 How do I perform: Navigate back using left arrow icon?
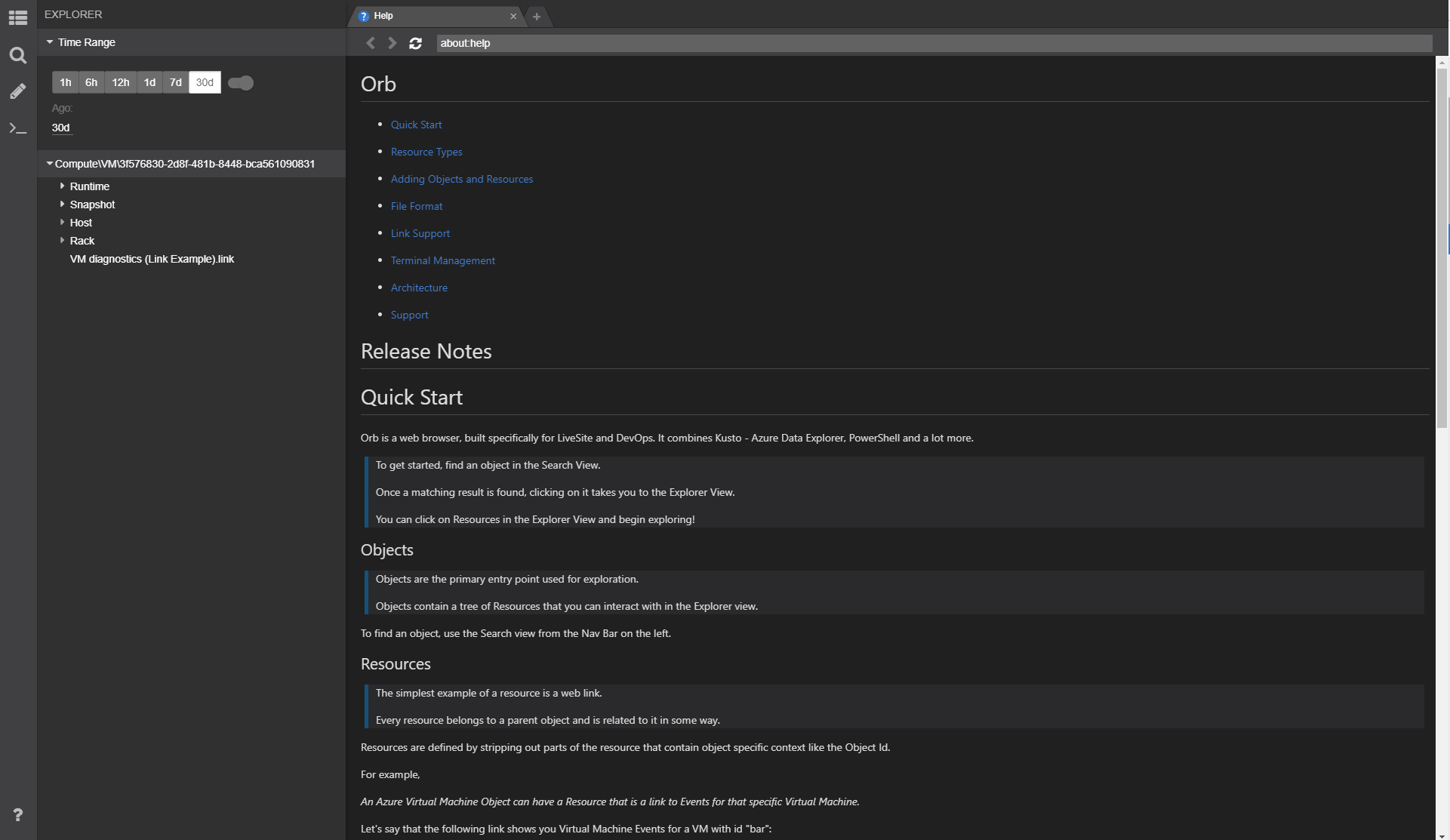[371, 42]
